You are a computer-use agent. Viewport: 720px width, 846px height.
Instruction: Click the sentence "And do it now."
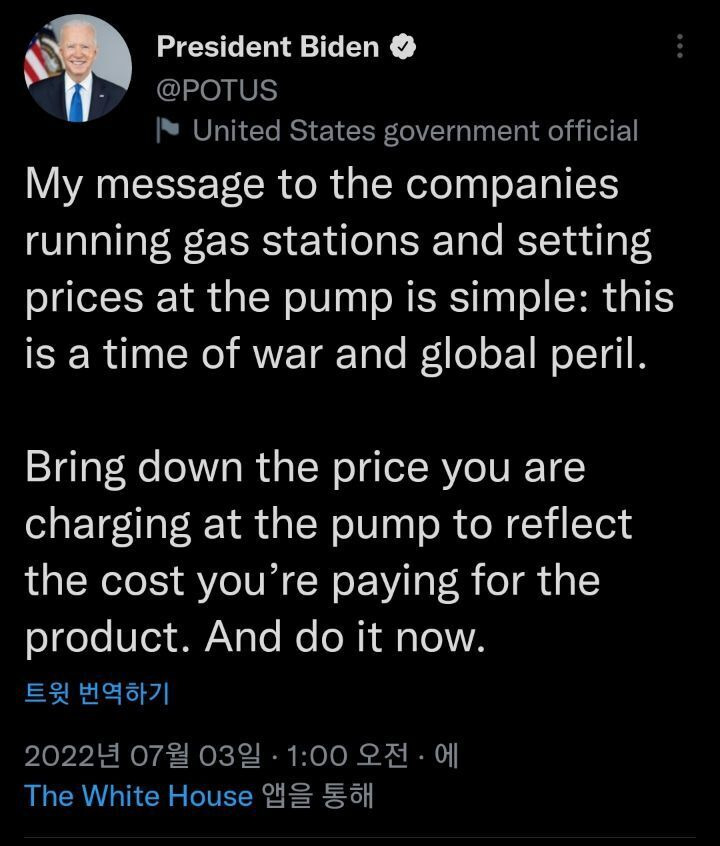click(x=345, y=637)
